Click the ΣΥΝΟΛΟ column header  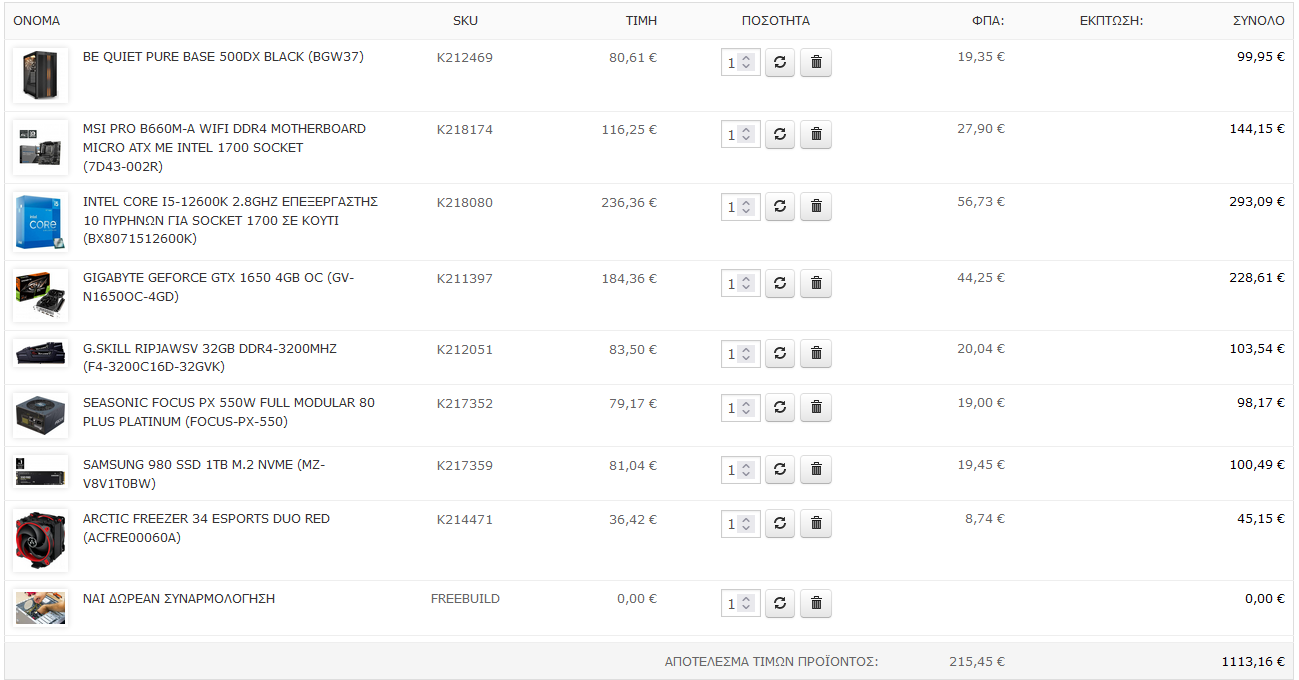(1259, 20)
